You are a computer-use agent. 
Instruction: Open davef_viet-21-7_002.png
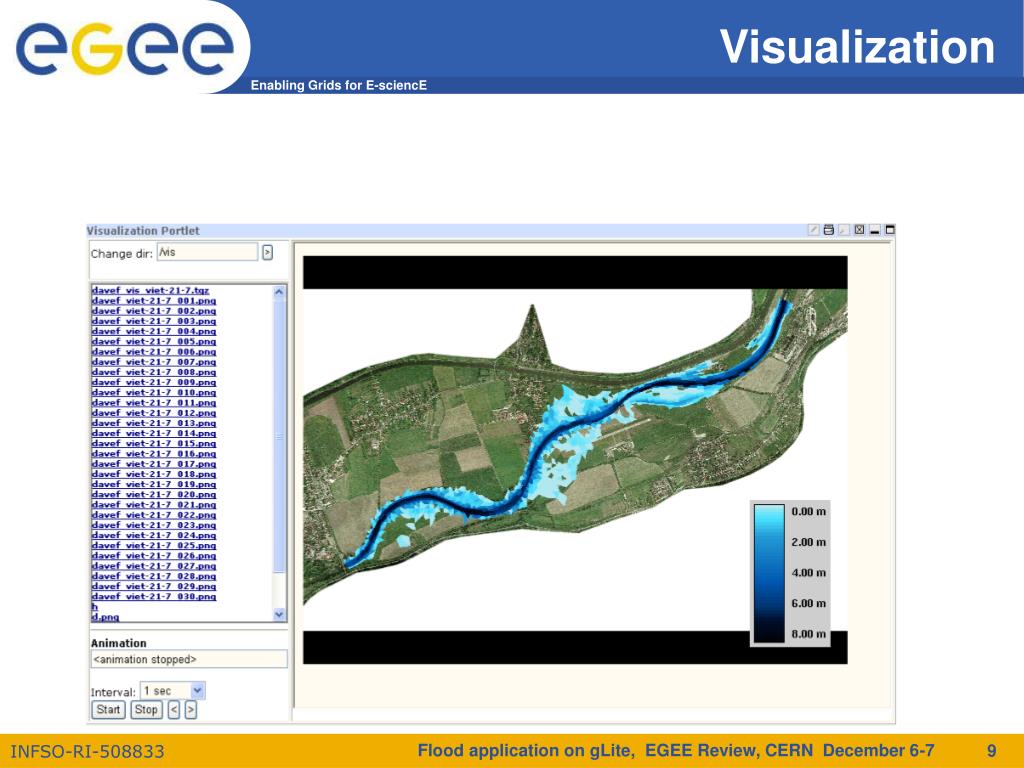coord(153,311)
